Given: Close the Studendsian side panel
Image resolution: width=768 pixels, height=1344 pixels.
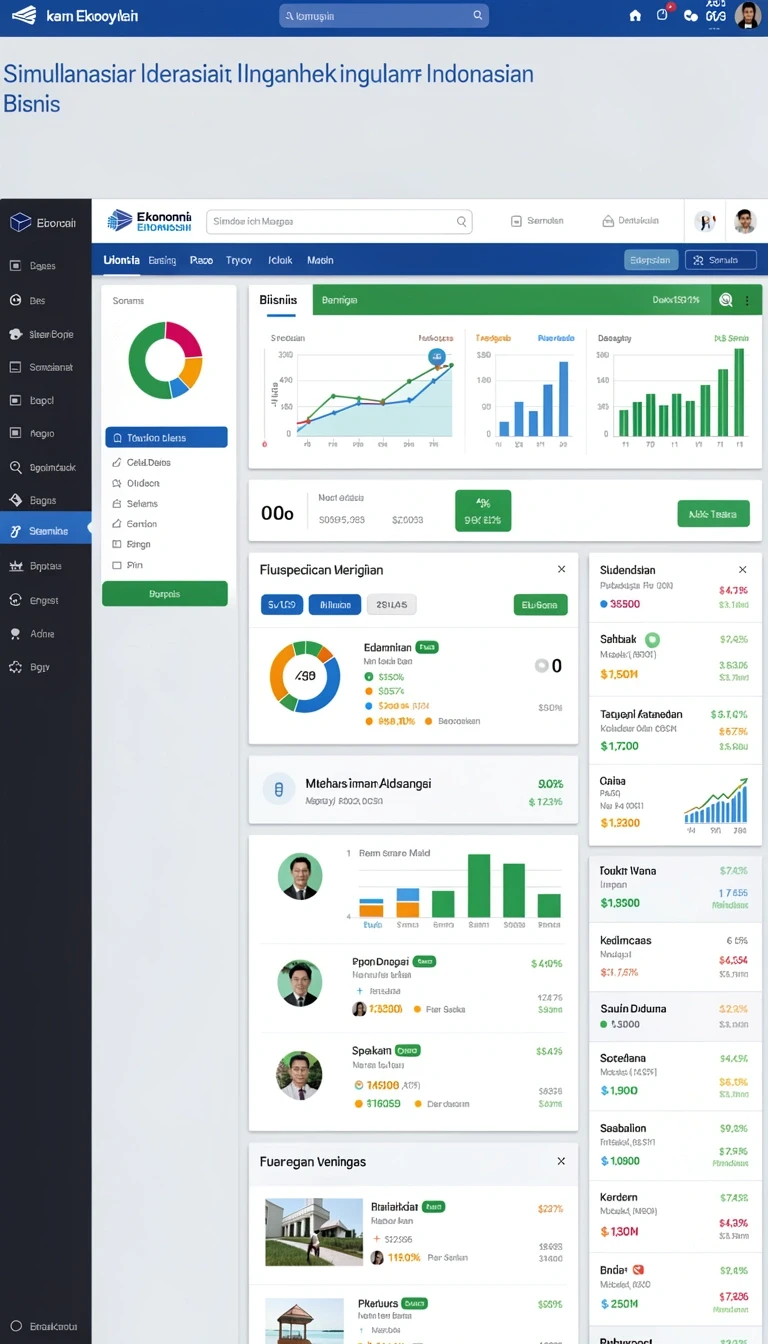Looking at the screenshot, I should click(742, 569).
